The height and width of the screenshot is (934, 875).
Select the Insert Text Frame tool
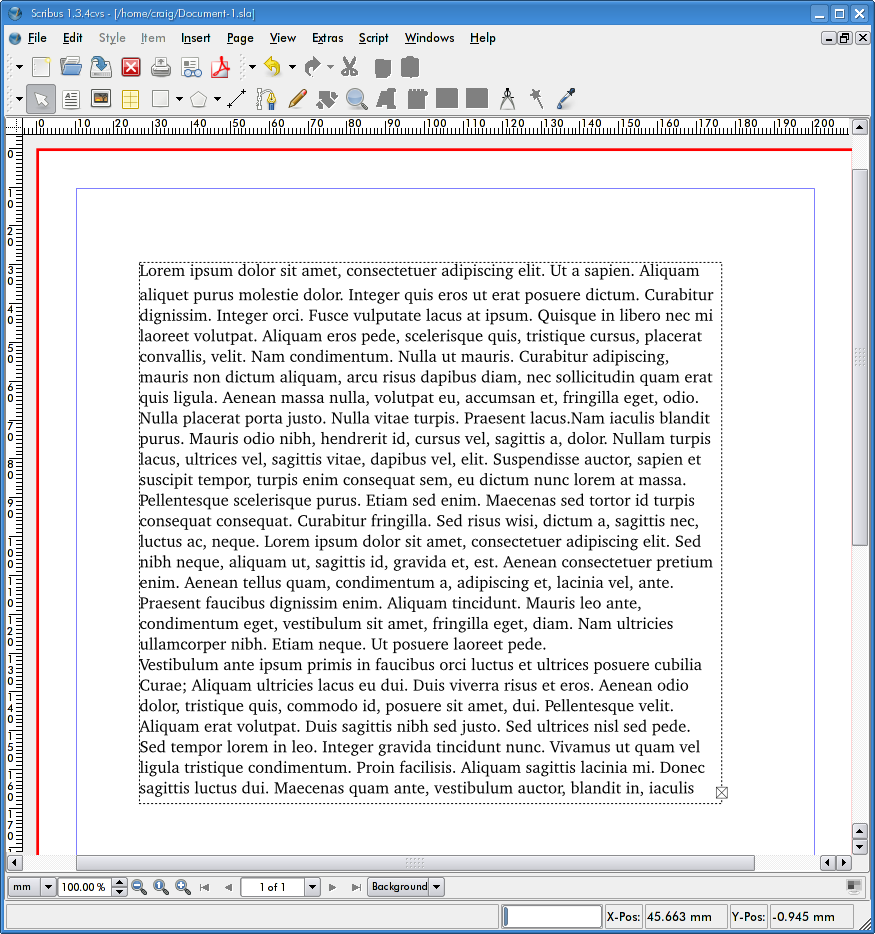point(71,99)
